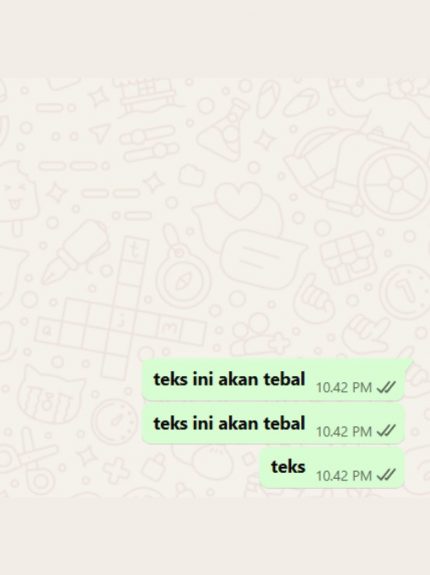Click the cube doodle in chat wallpaper
The image size is (430, 575).
click(348, 257)
